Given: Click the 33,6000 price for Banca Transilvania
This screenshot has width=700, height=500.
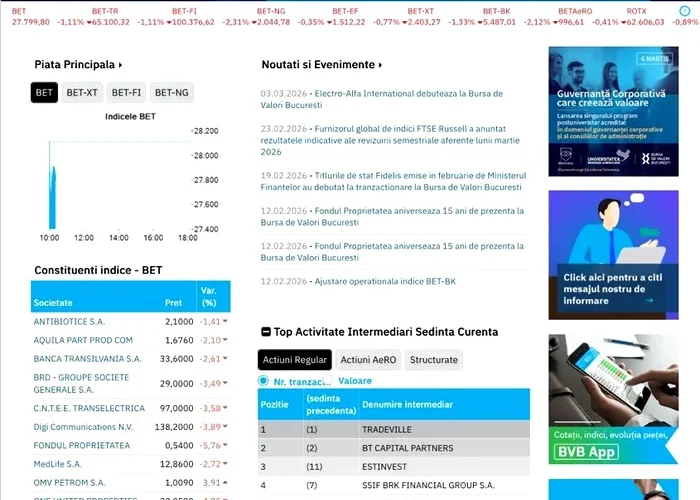Looking at the screenshot, I should (177, 359).
